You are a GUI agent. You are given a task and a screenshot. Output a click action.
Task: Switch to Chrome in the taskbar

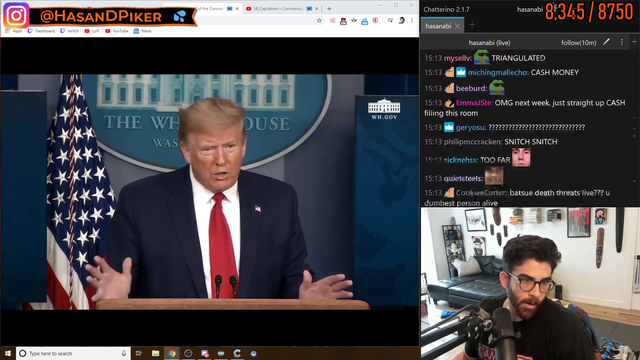(x=172, y=353)
